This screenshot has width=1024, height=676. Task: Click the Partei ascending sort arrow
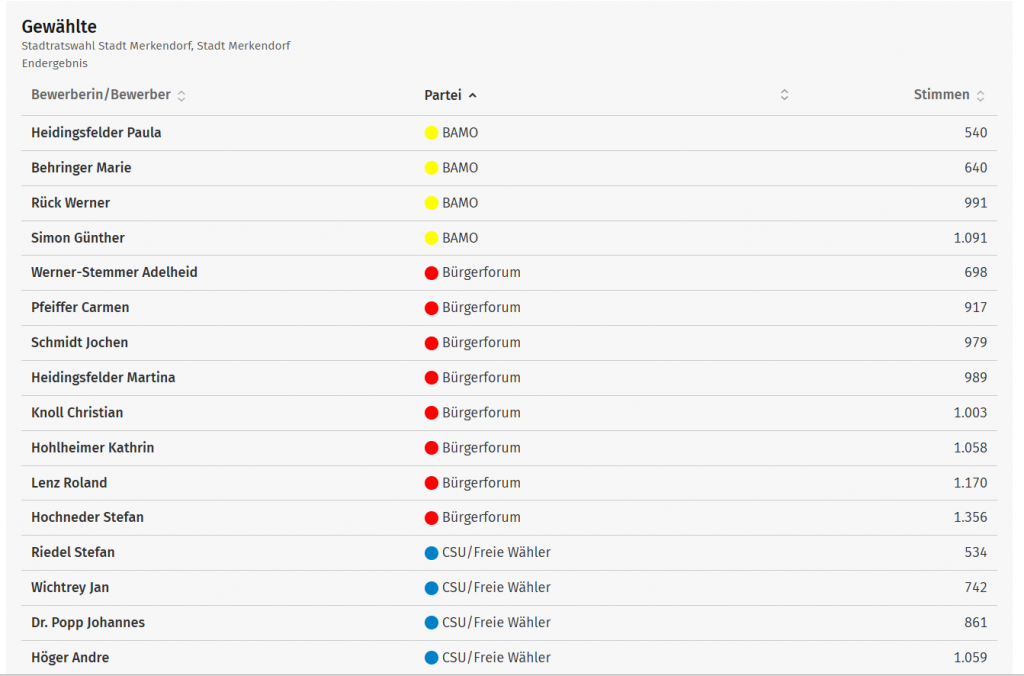tap(472, 96)
